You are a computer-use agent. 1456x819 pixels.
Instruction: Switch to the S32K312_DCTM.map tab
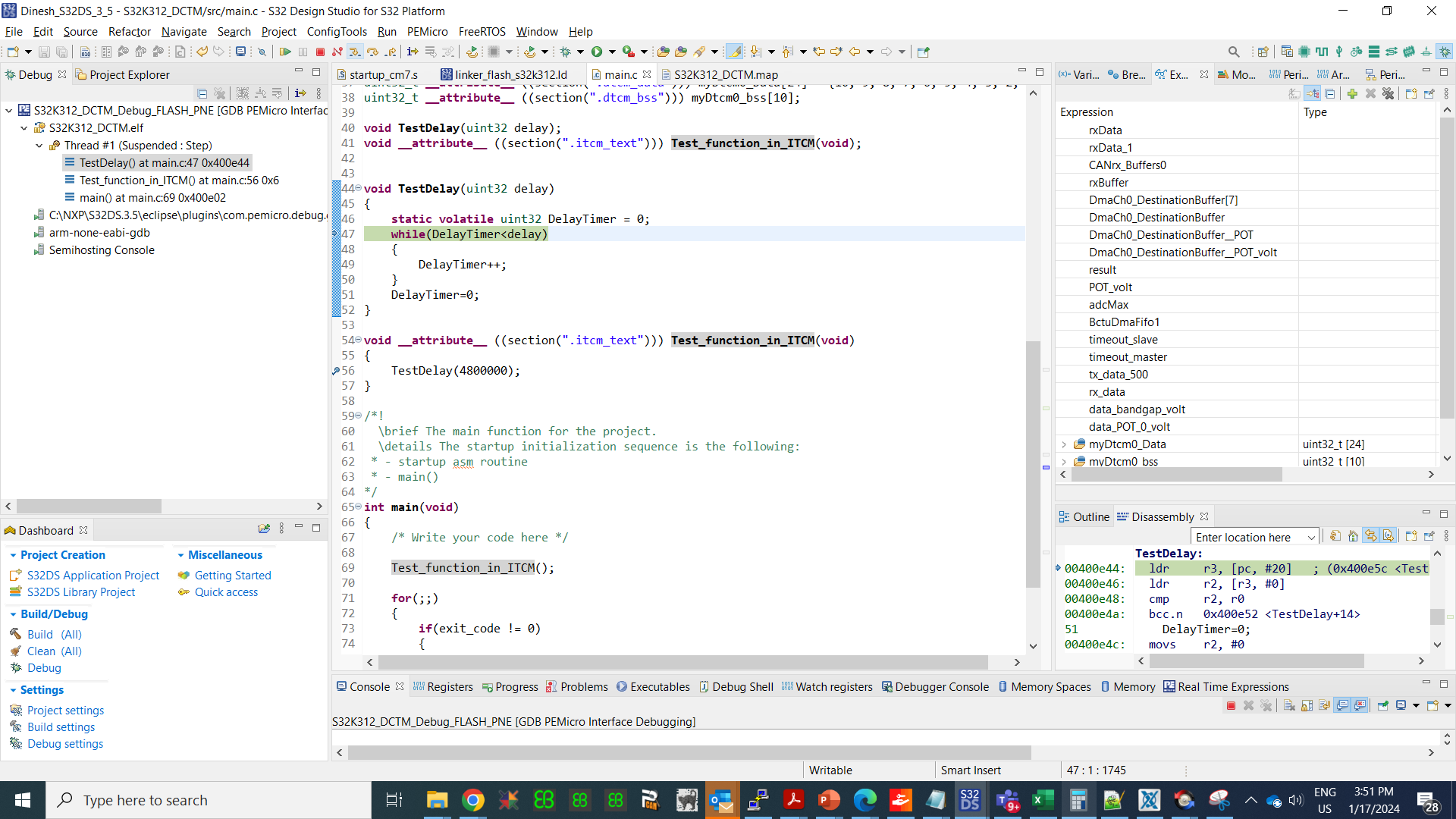(x=720, y=74)
